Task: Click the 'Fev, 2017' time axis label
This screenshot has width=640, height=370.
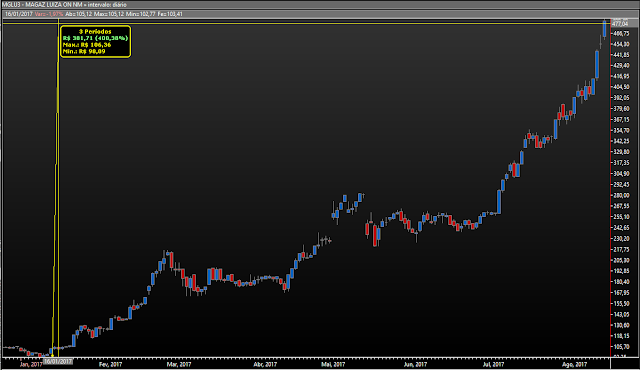Action: point(111,364)
